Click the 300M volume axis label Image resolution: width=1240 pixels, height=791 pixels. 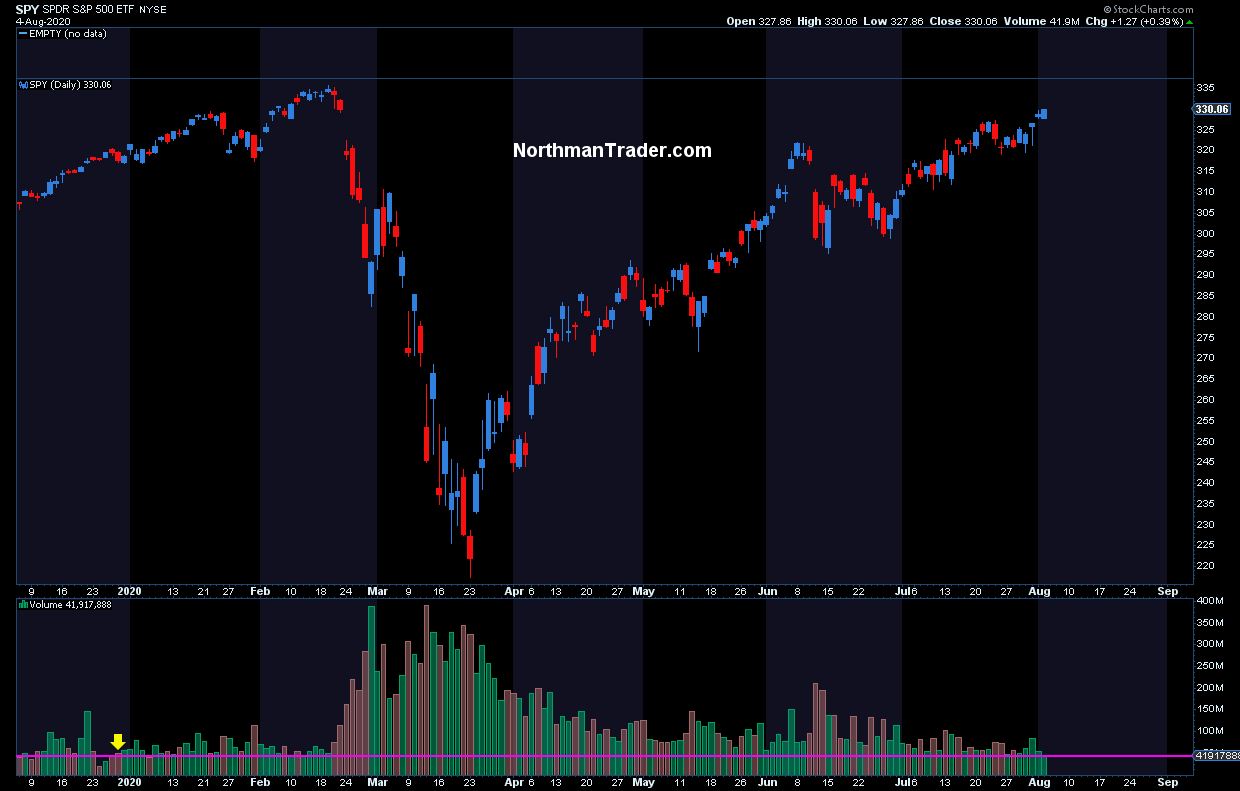(1208, 644)
